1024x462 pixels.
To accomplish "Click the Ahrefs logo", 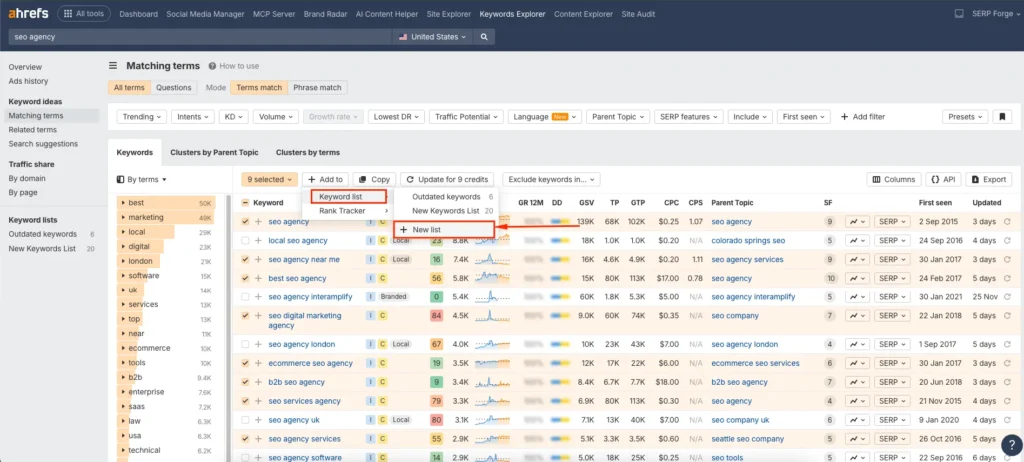I will click(29, 14).
